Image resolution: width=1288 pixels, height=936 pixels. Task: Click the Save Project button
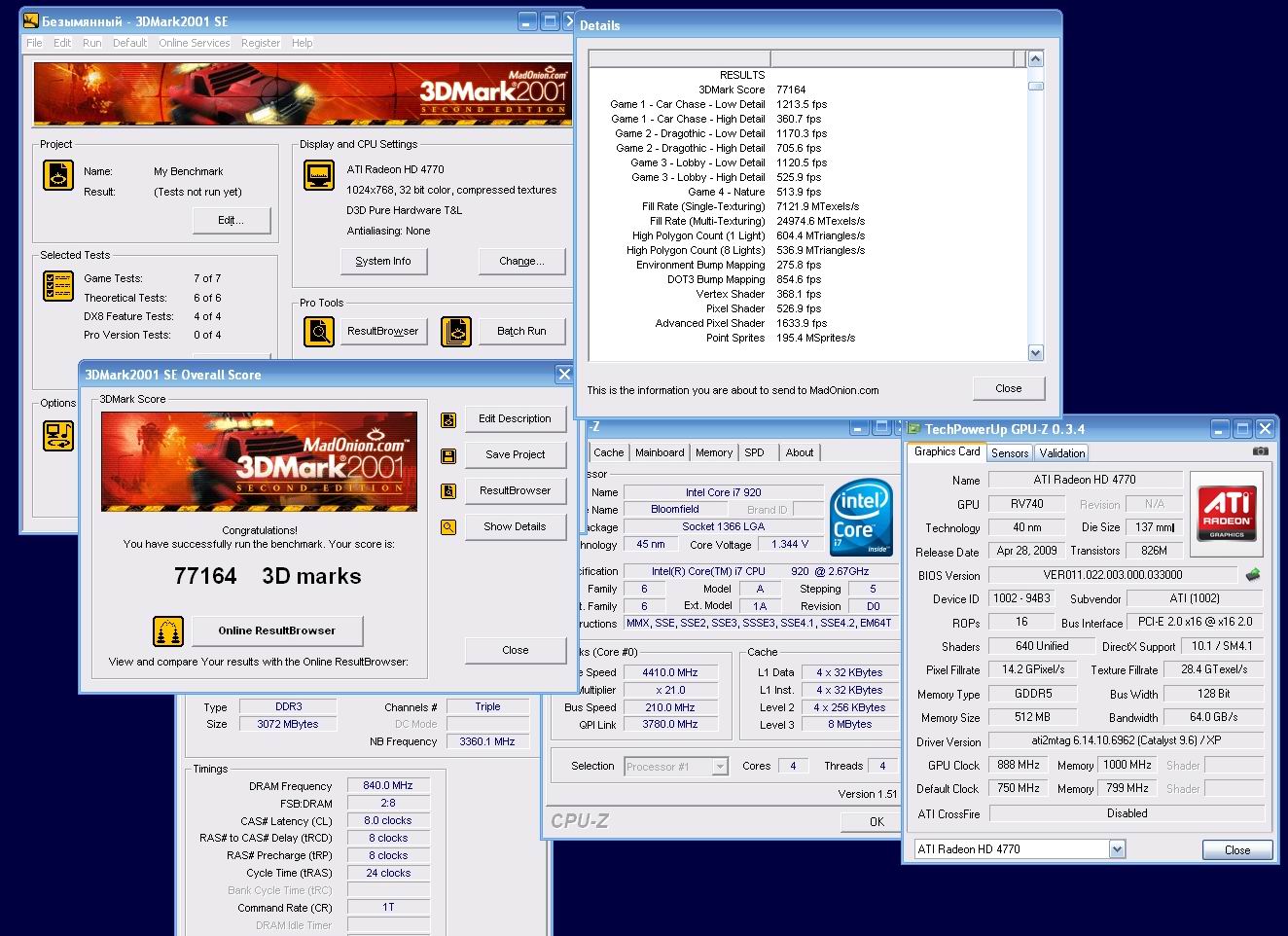click(x=515, y=455)
